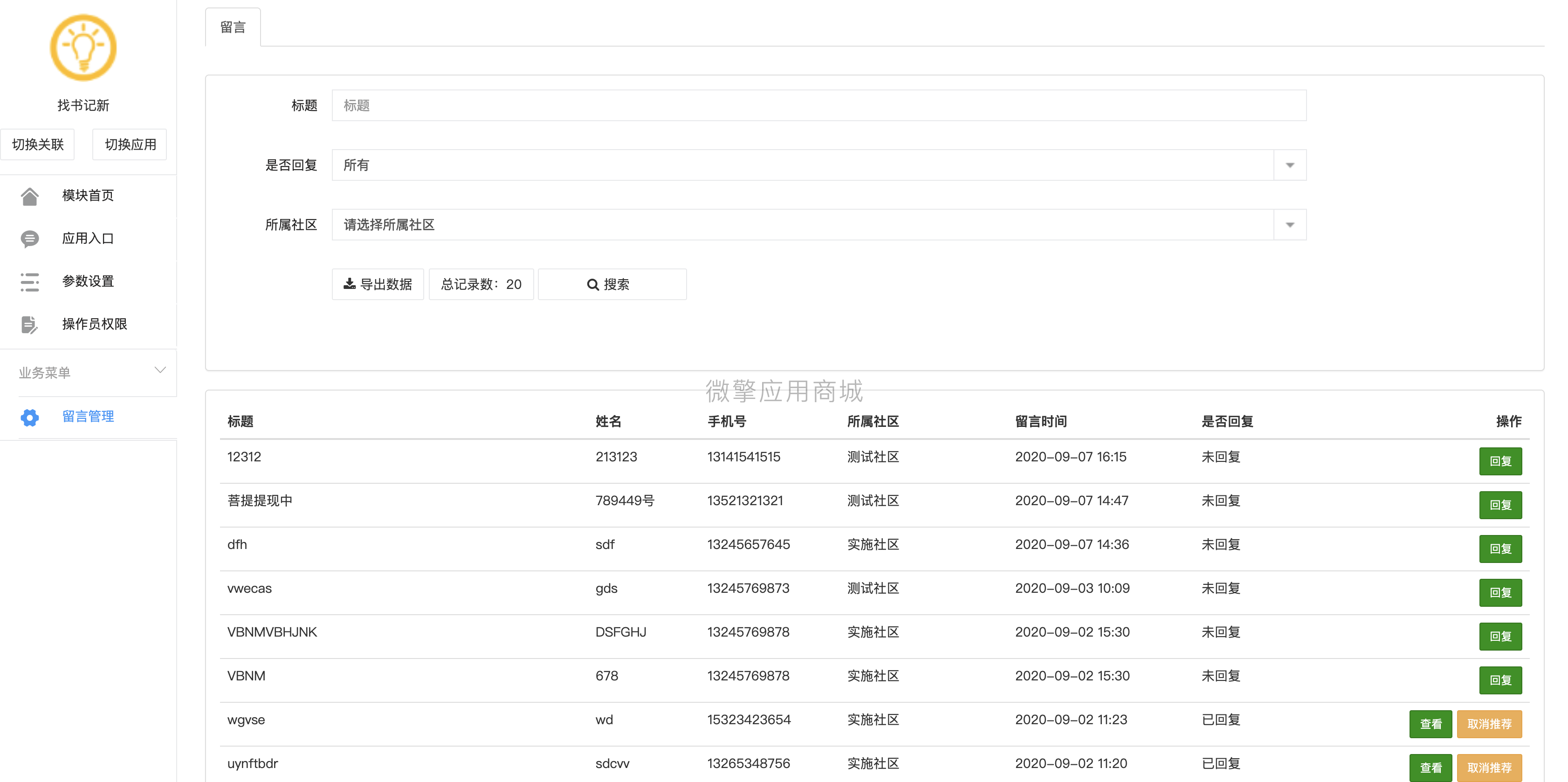Click the name sdcvv

612,763
